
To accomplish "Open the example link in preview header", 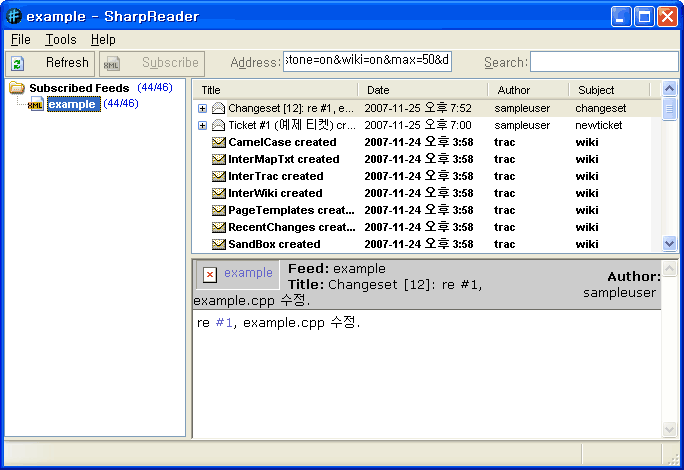I will point(248,273).
